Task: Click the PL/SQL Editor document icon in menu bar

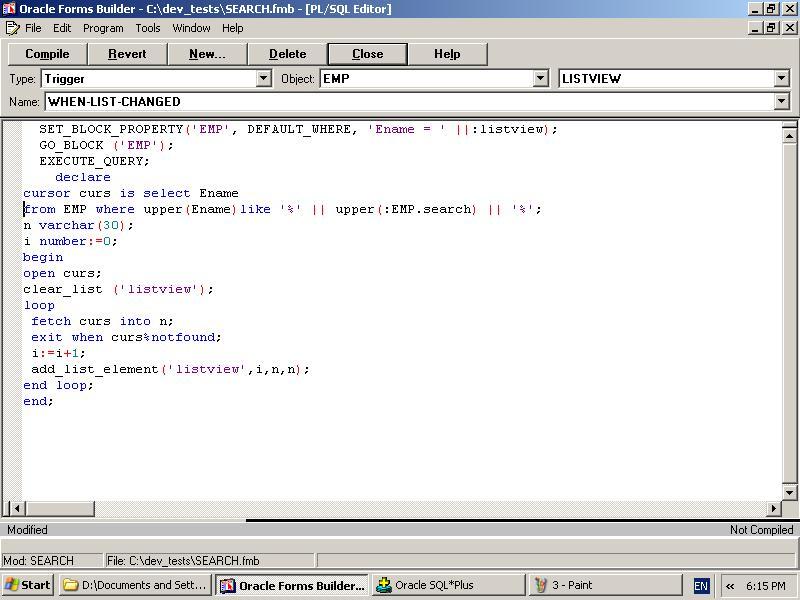Action: [x=12, y=28]
